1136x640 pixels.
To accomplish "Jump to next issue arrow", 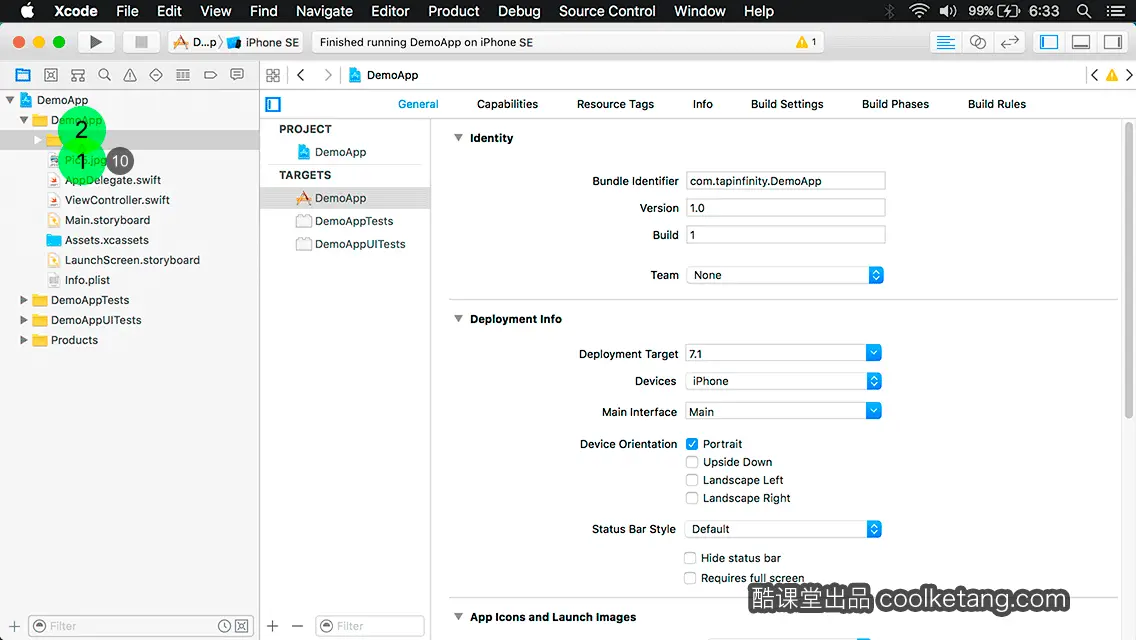I will [x=1129, y=75].
